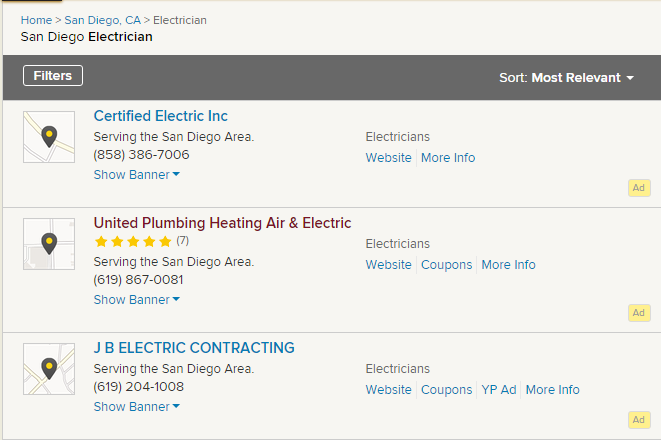Screen dimensions: 661x440
Task: Open YP Ad link for J B Electric
Action: tap(498, 390)
